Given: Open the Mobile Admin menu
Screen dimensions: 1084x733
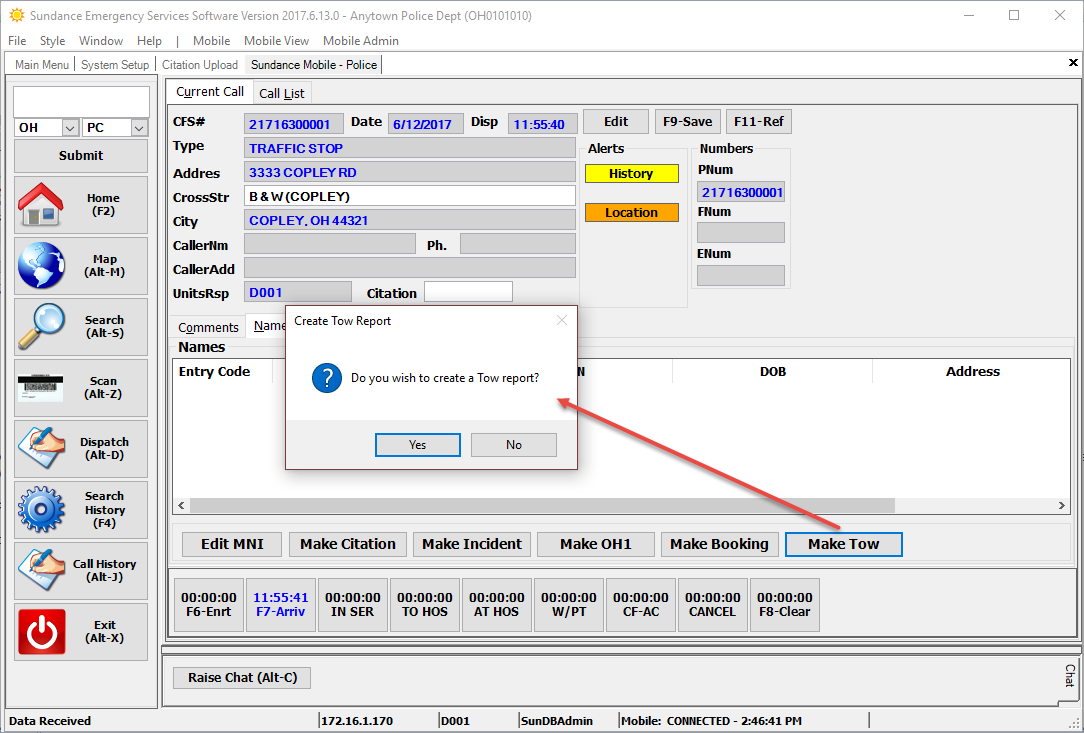Looking at the screenshot, I should pyautogui.click(x=361, y=41).
